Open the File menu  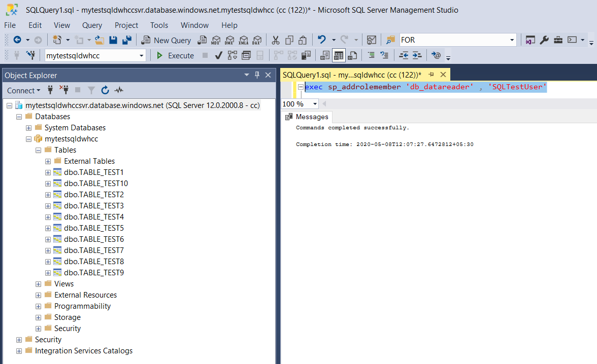(x=10, y=25)
